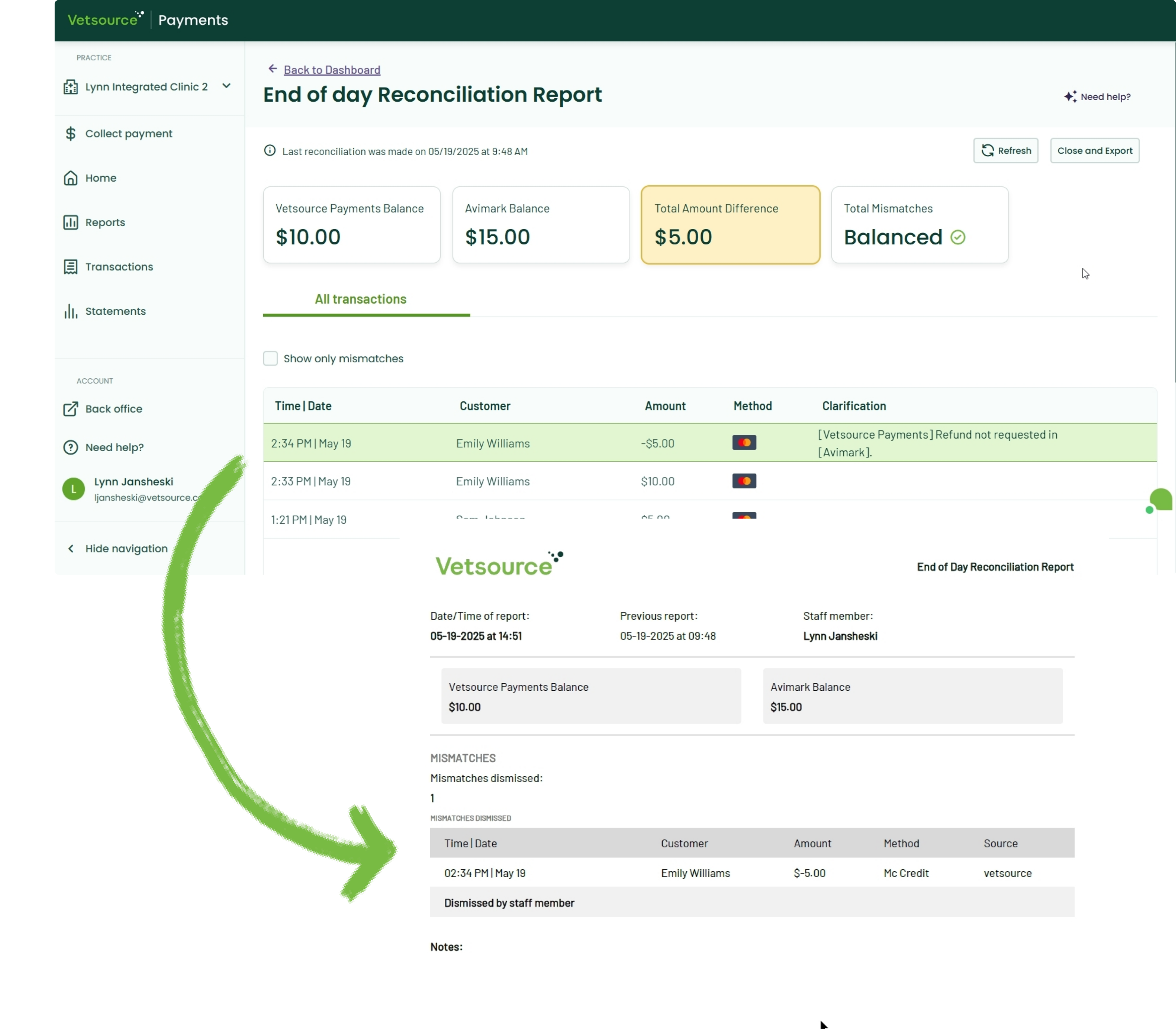Open Back office

[114, 409]
